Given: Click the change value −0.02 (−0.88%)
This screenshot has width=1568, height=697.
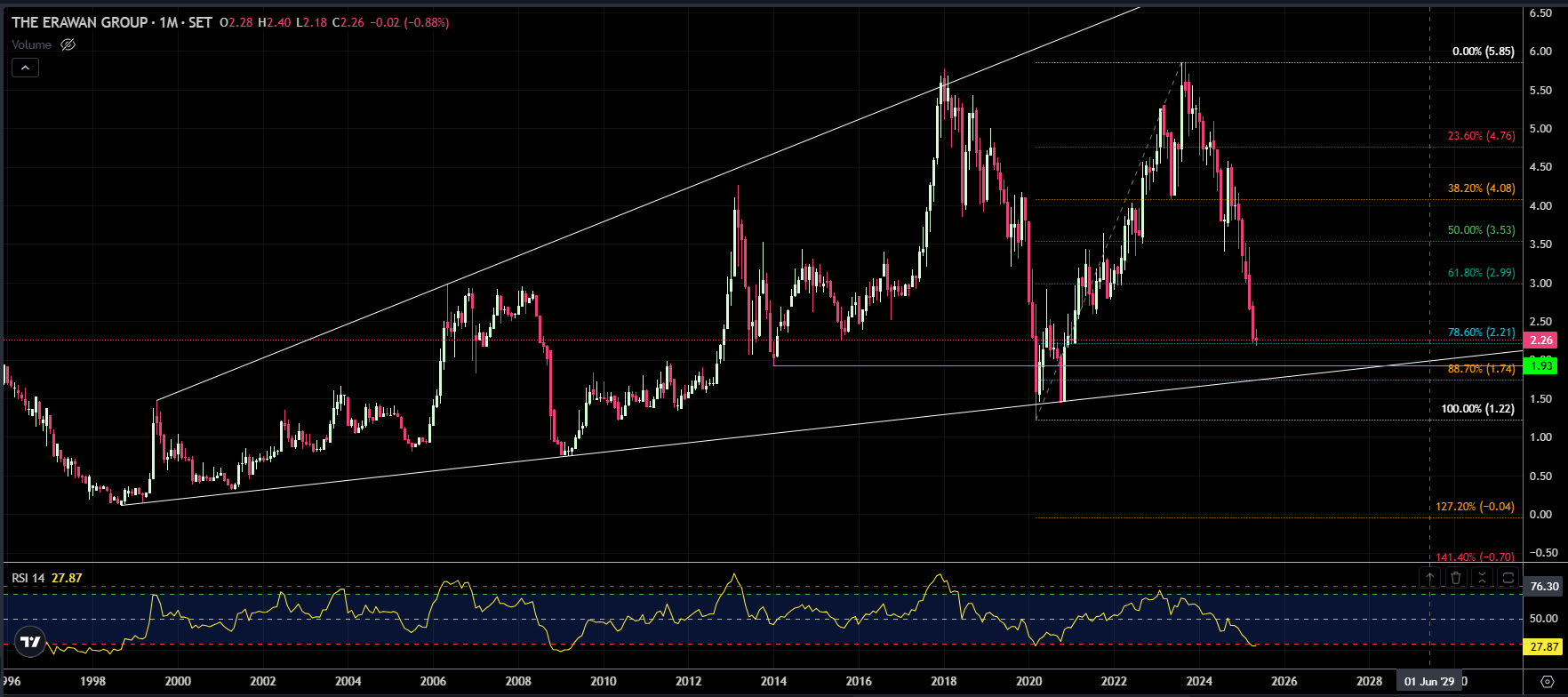Looking at the screenshot, I should (409, 22).
